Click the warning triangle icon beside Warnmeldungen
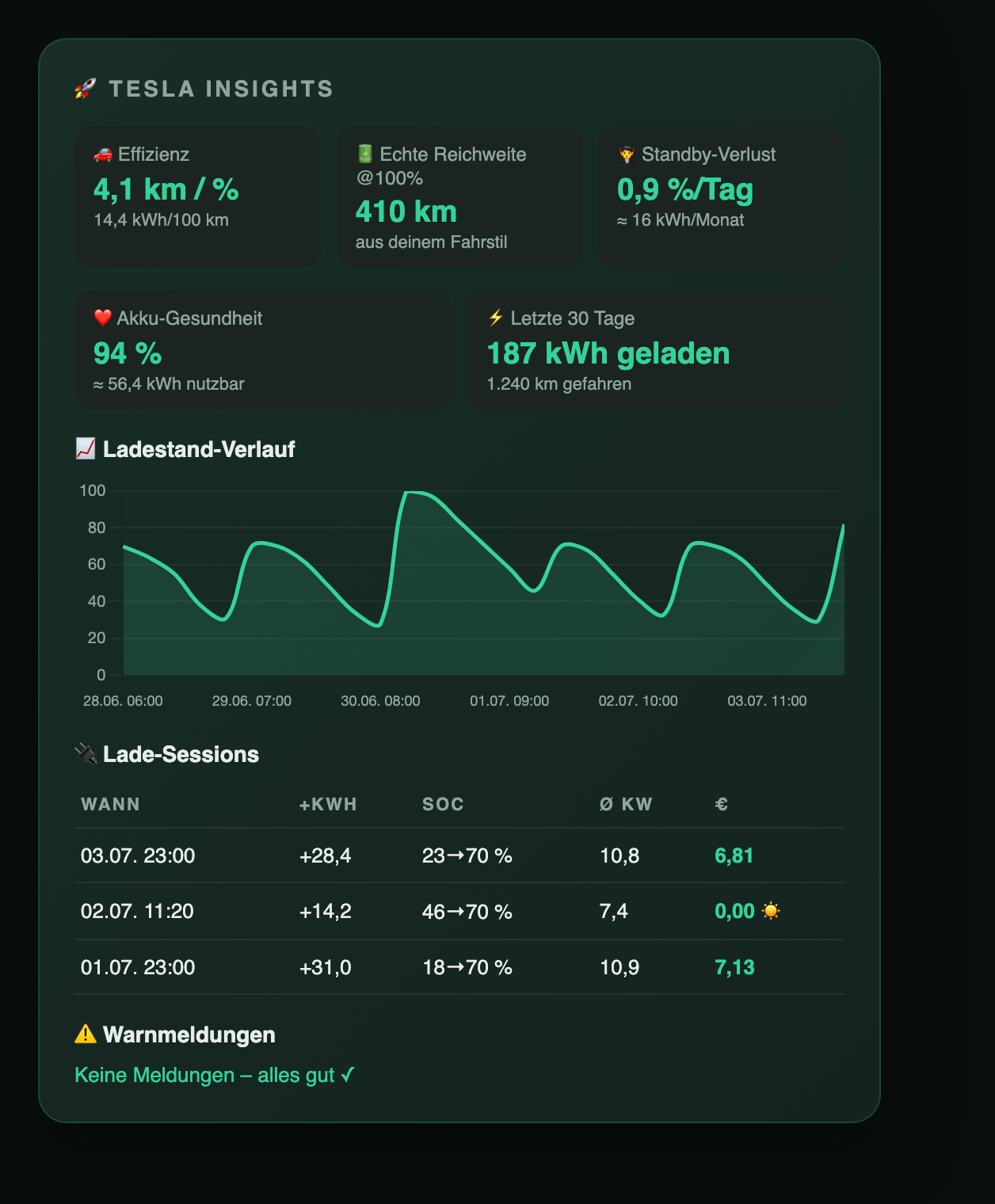The width and height of the screenshot is (995, 1204). click(x=86, y=1034)
